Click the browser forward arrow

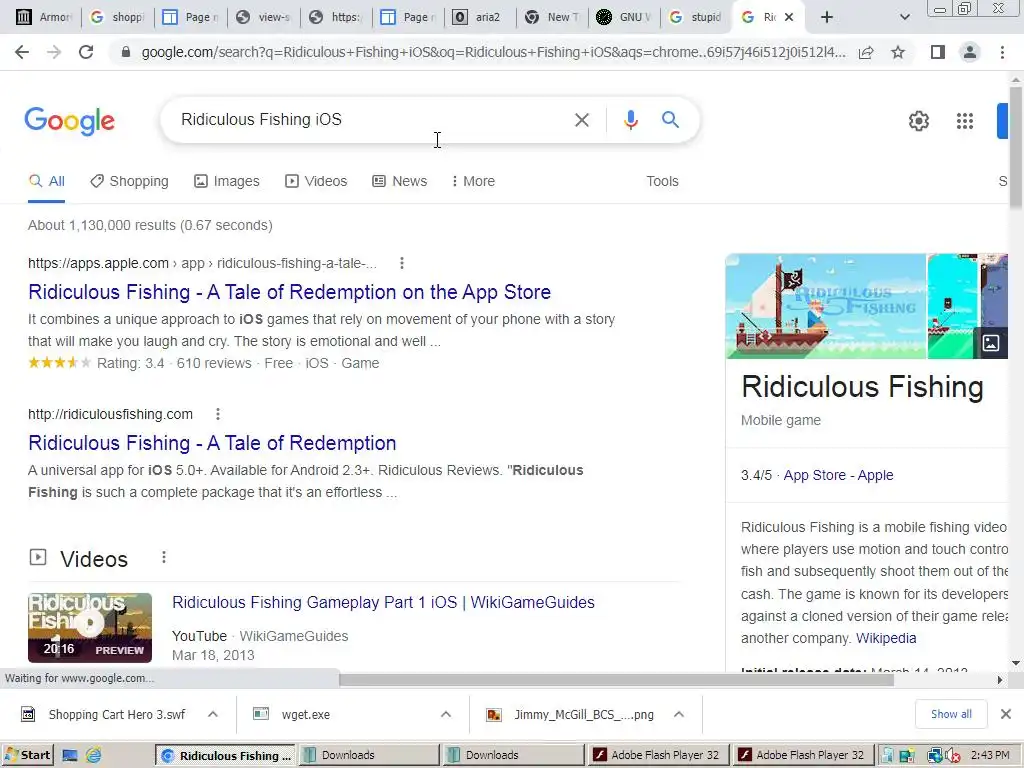point(54,52)
